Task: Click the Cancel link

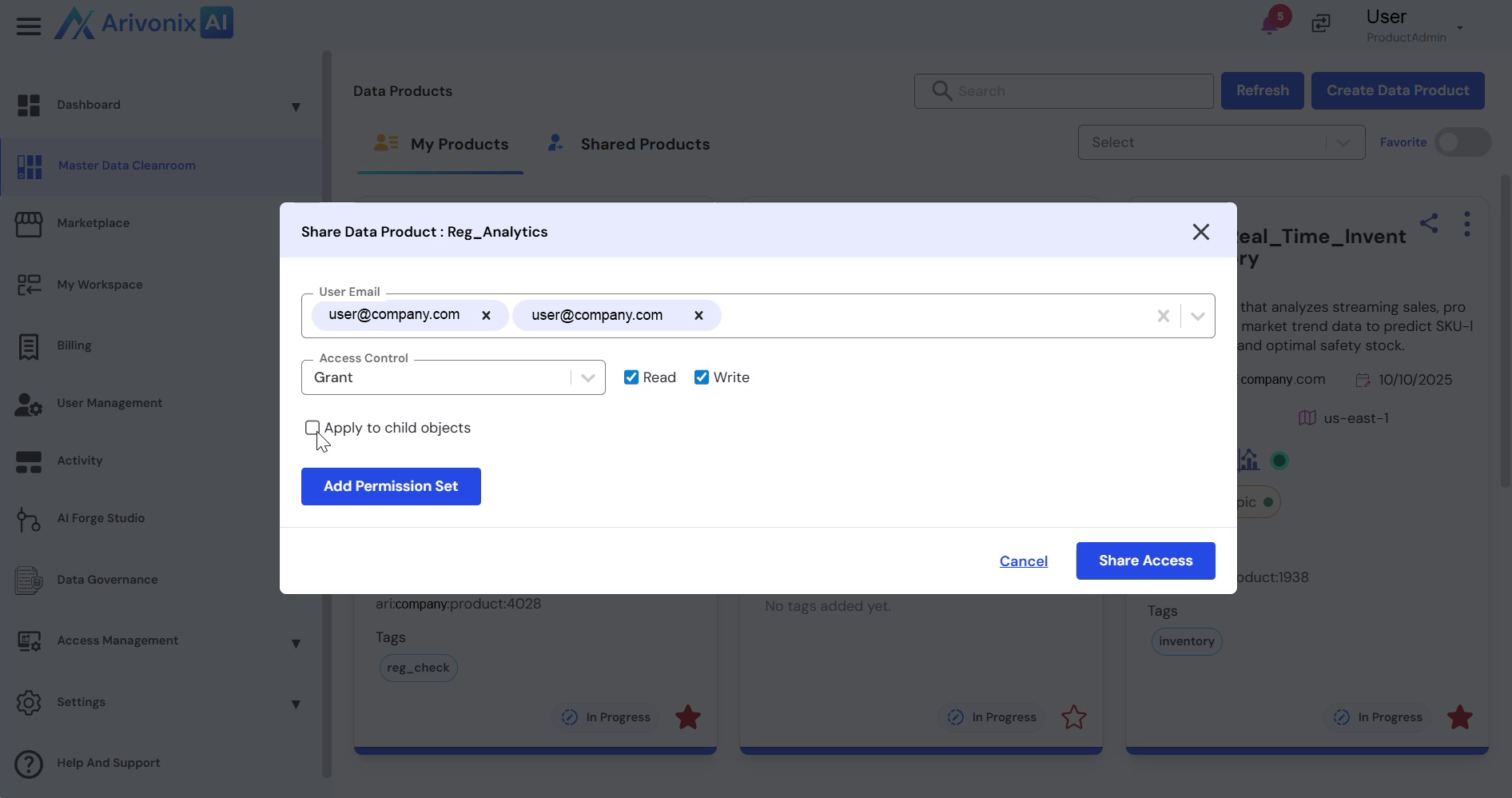Action: (1023, 561)
